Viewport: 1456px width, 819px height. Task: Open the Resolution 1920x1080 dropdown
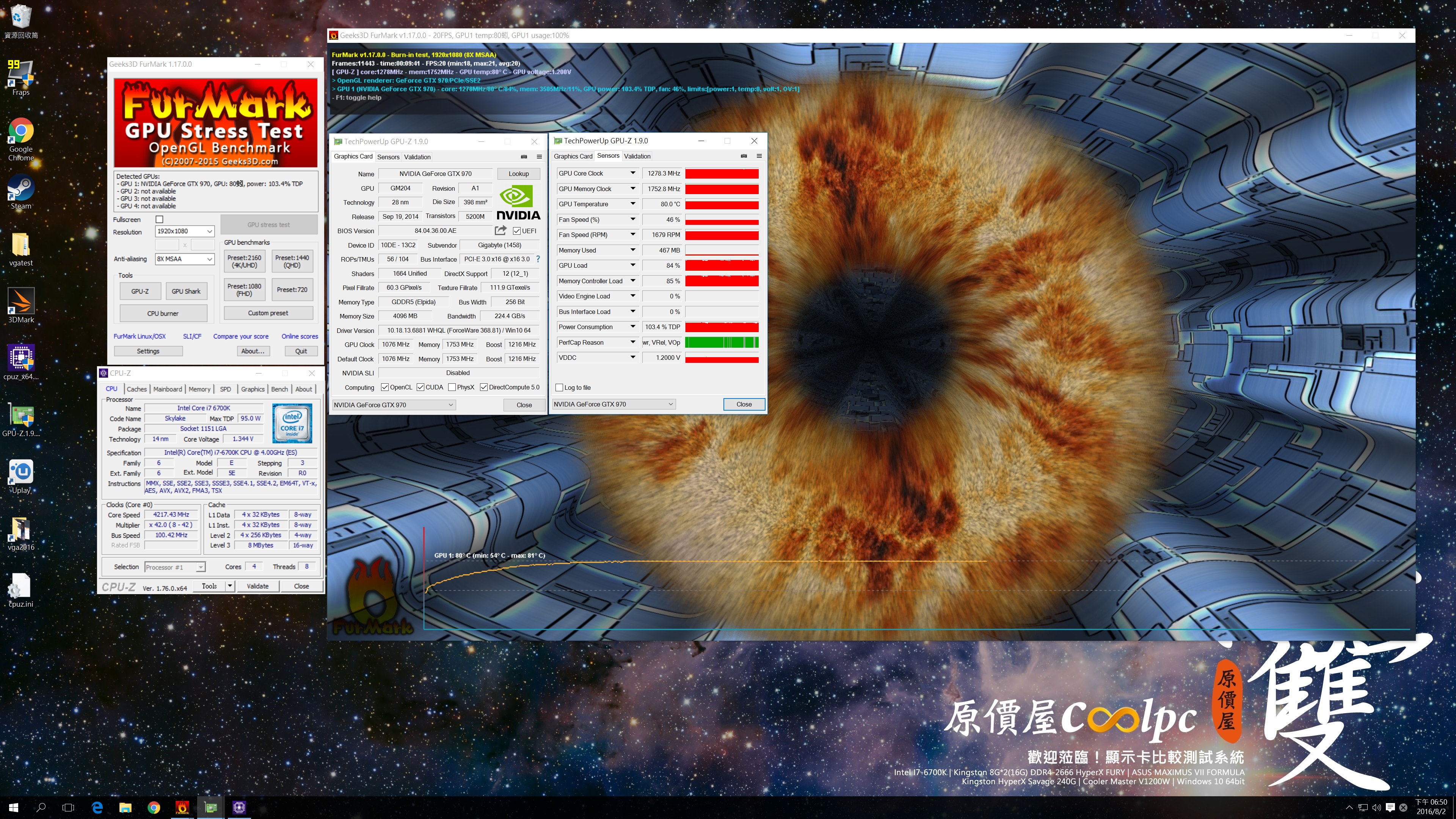coord(185,231)
